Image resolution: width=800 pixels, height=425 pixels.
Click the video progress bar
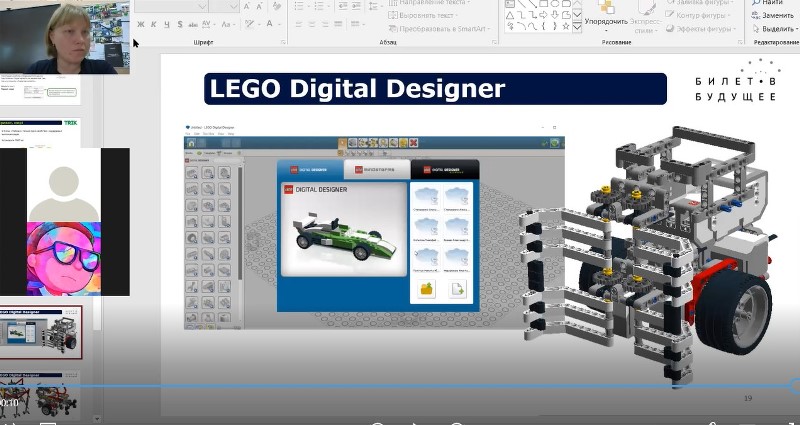coord(400,387)
